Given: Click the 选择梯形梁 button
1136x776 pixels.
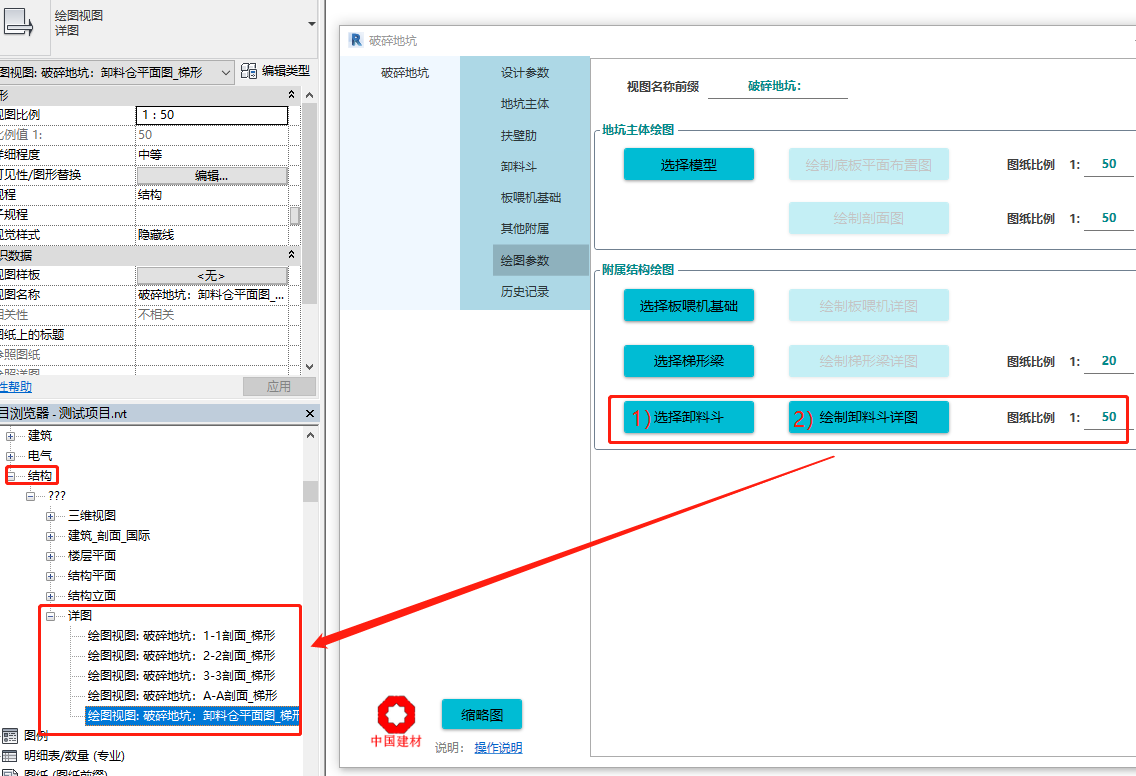Looking at the screenshot, I should pyautogui.click(x=688, y=361).
